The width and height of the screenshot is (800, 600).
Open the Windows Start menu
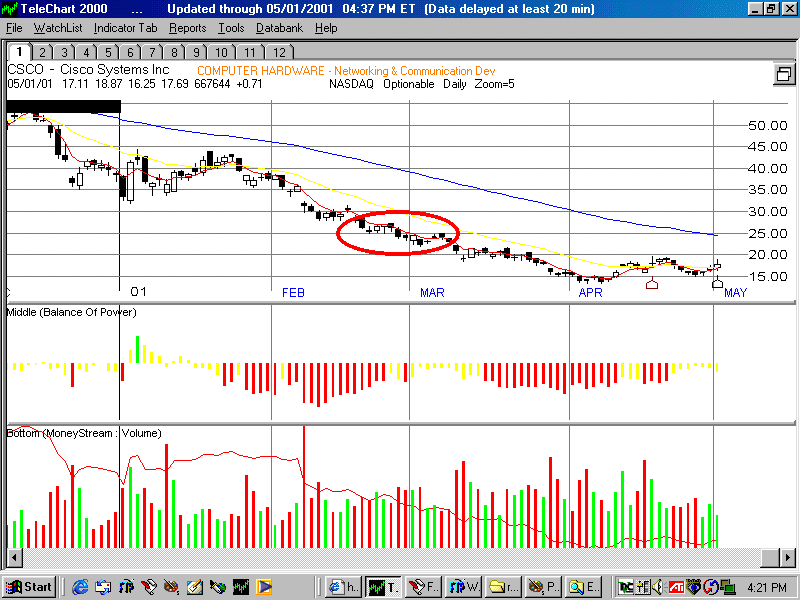(x=29, y=587)
